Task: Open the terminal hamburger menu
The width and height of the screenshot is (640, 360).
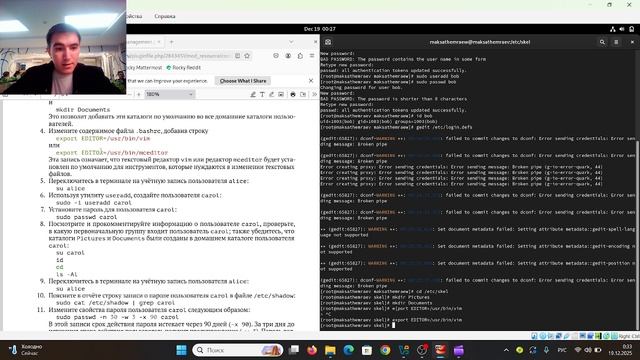Action: (x=616, y=42)
